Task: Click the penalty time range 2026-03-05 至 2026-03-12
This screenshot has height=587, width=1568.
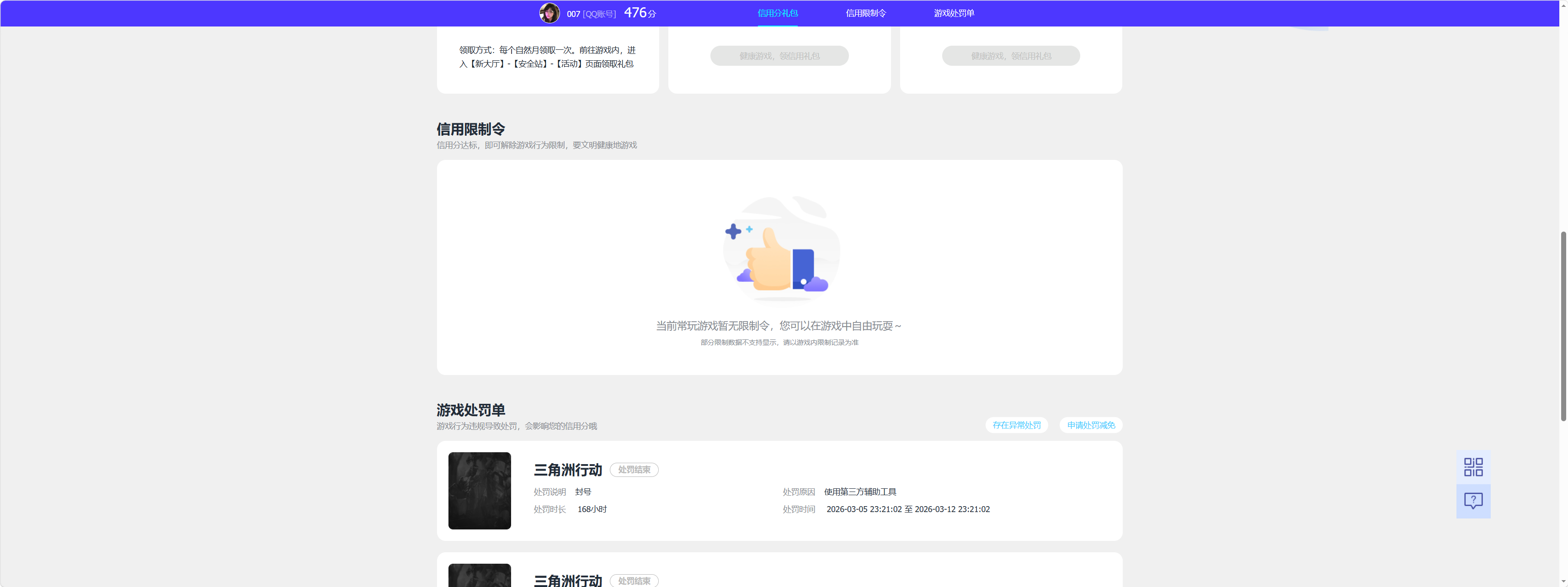Action: pos(908,509)
